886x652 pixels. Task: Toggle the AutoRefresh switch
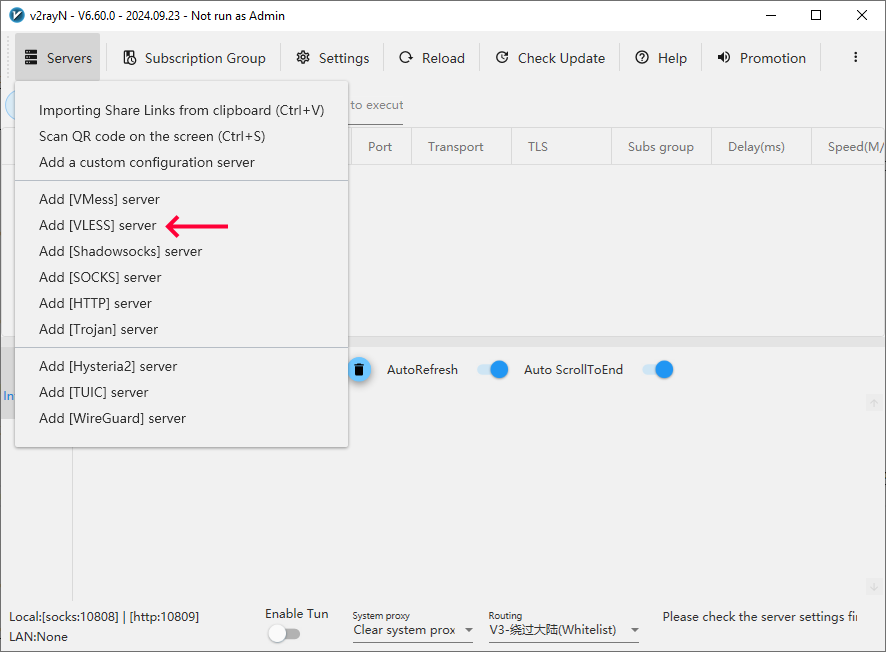tap(493, 370)
